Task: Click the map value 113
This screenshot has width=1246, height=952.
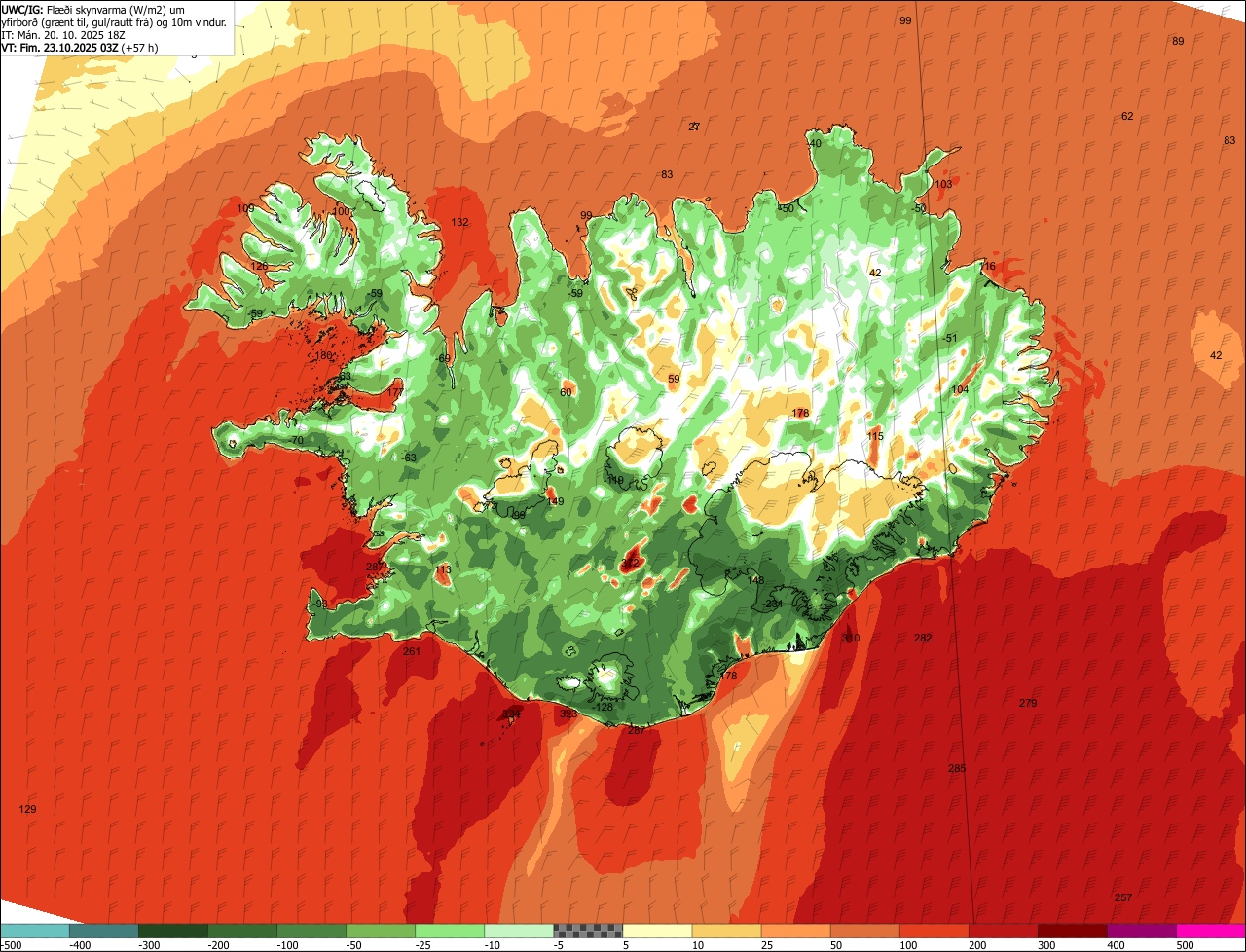Action: tap(443, 569)
